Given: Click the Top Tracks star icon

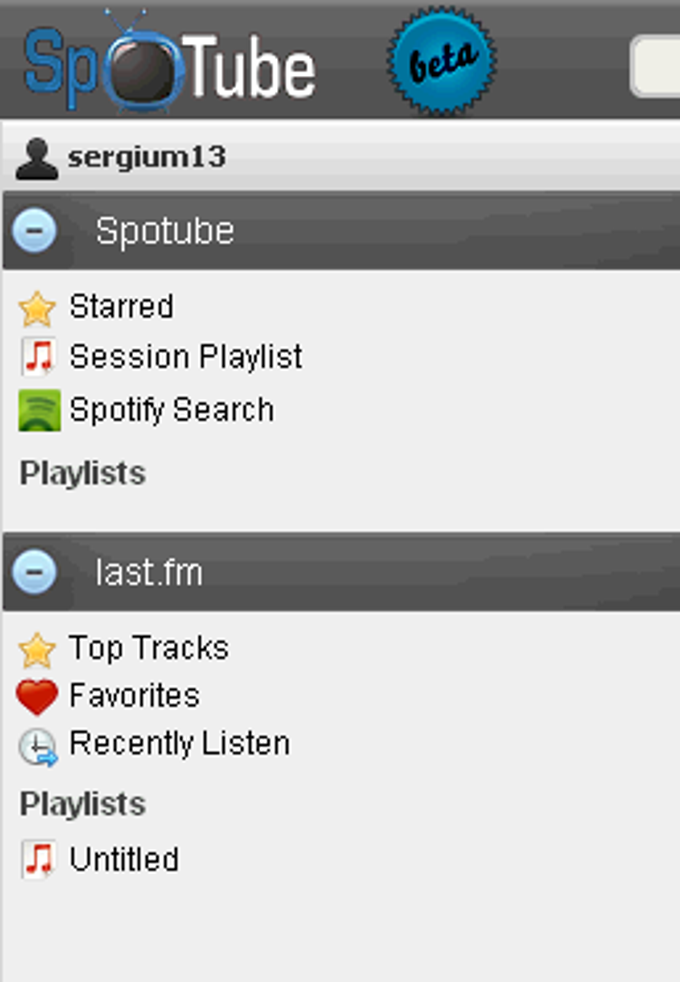Looking at the screenshot, I should tap(36, 647).
